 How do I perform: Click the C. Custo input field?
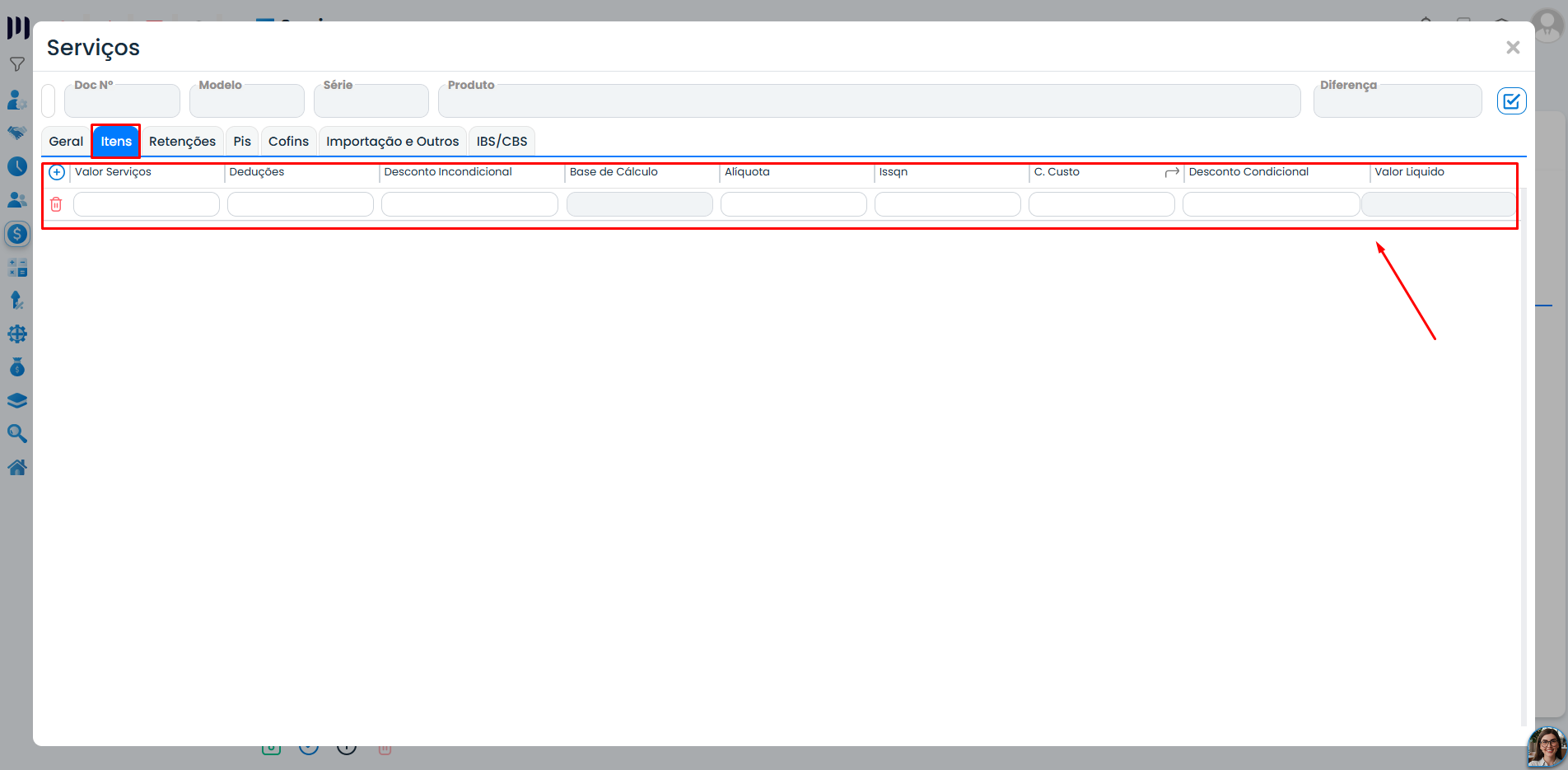pyautogui.click(x=1102, y=204)
